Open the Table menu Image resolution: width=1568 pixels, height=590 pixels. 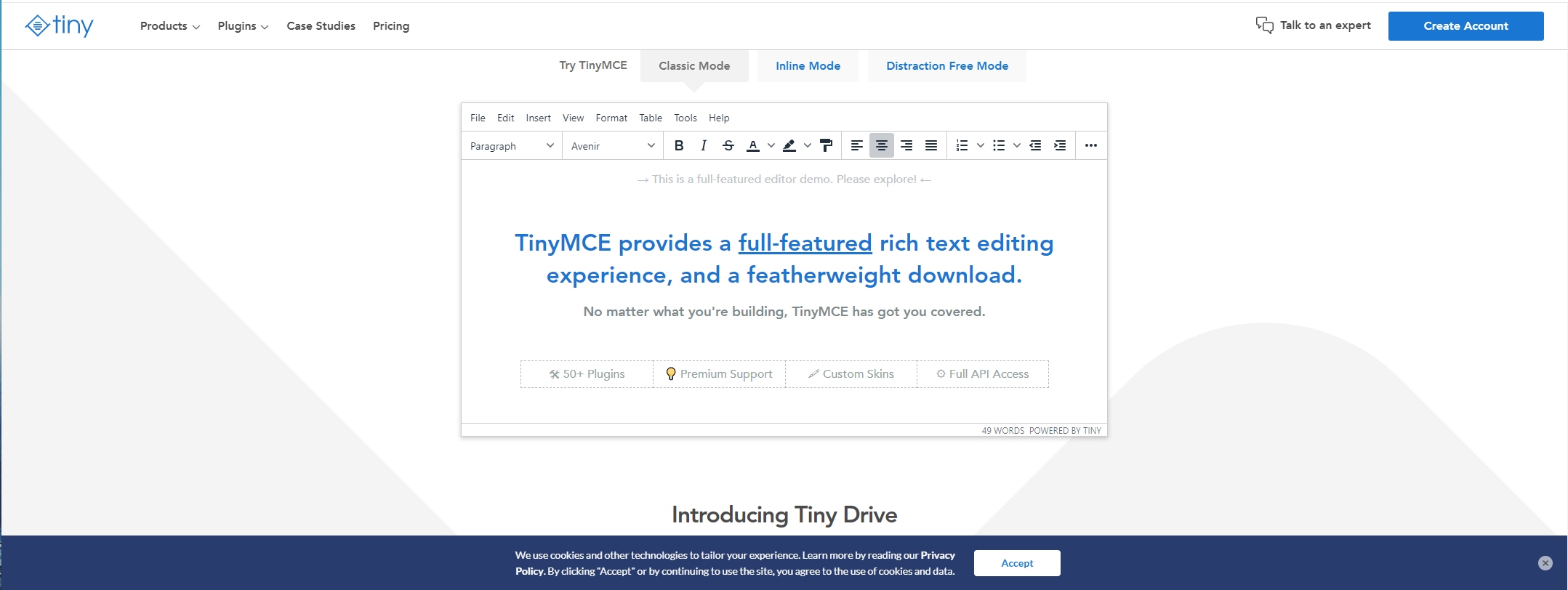[651, 118]
